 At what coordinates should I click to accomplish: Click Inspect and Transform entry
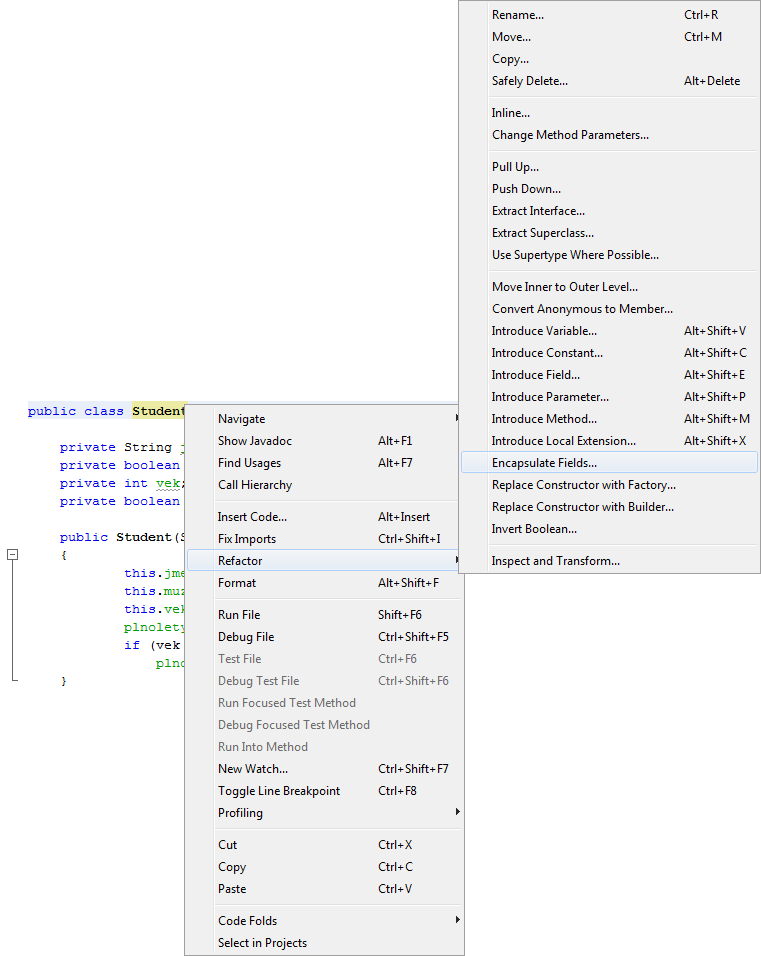[555, 561]
